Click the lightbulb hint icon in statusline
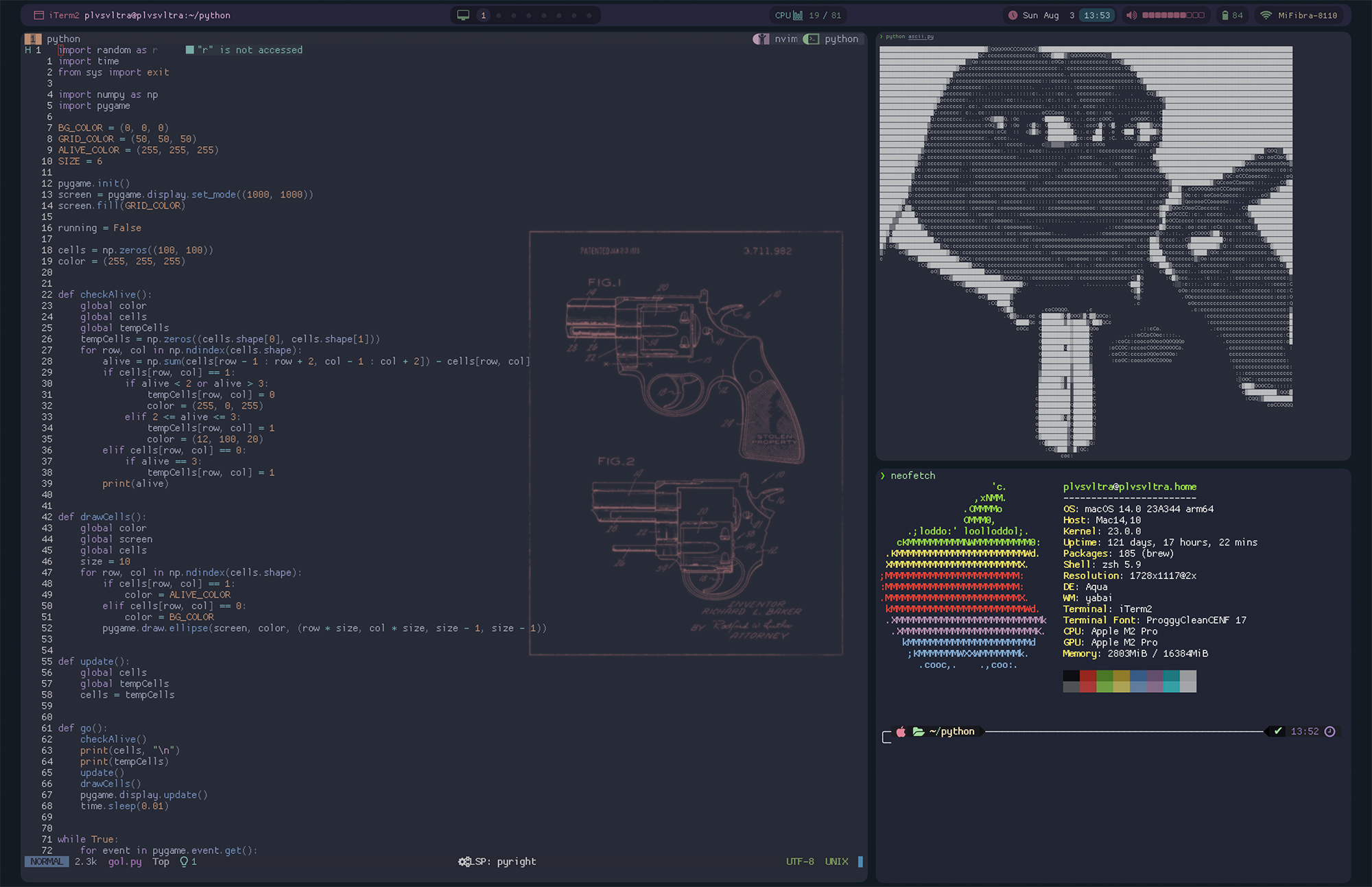Viewport: 1372px width, 887px height. [x=184, y=862]
